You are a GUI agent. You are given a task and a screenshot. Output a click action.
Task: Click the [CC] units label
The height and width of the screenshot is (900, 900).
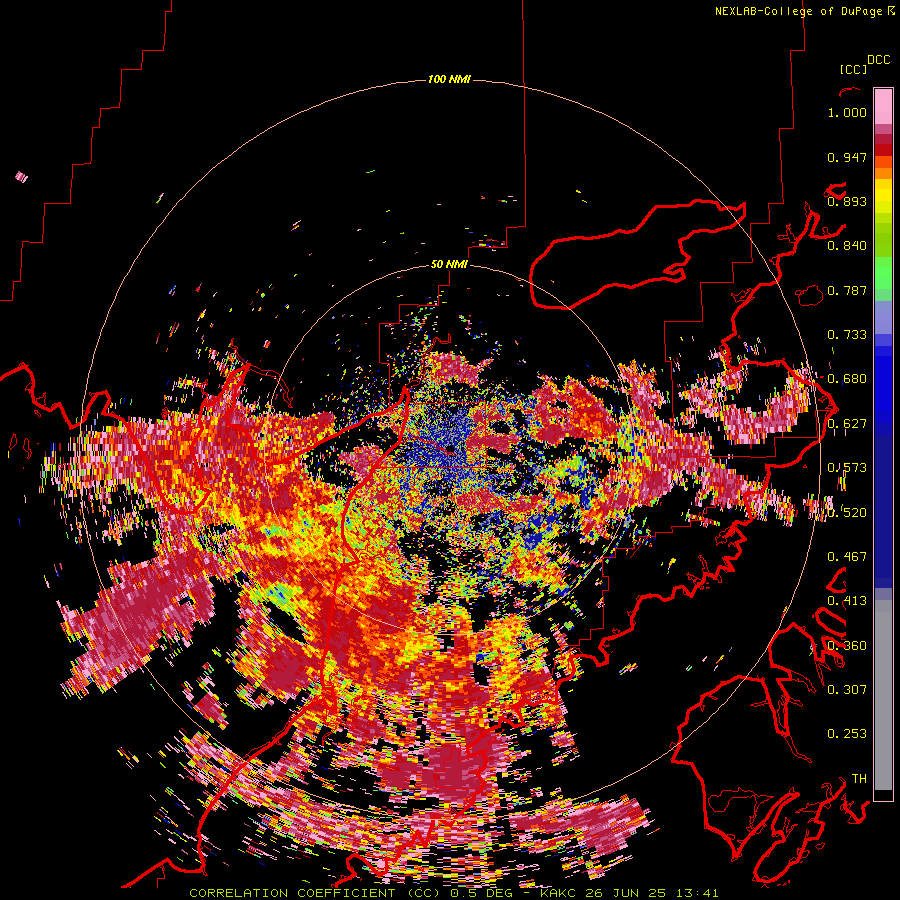[853, 69]
